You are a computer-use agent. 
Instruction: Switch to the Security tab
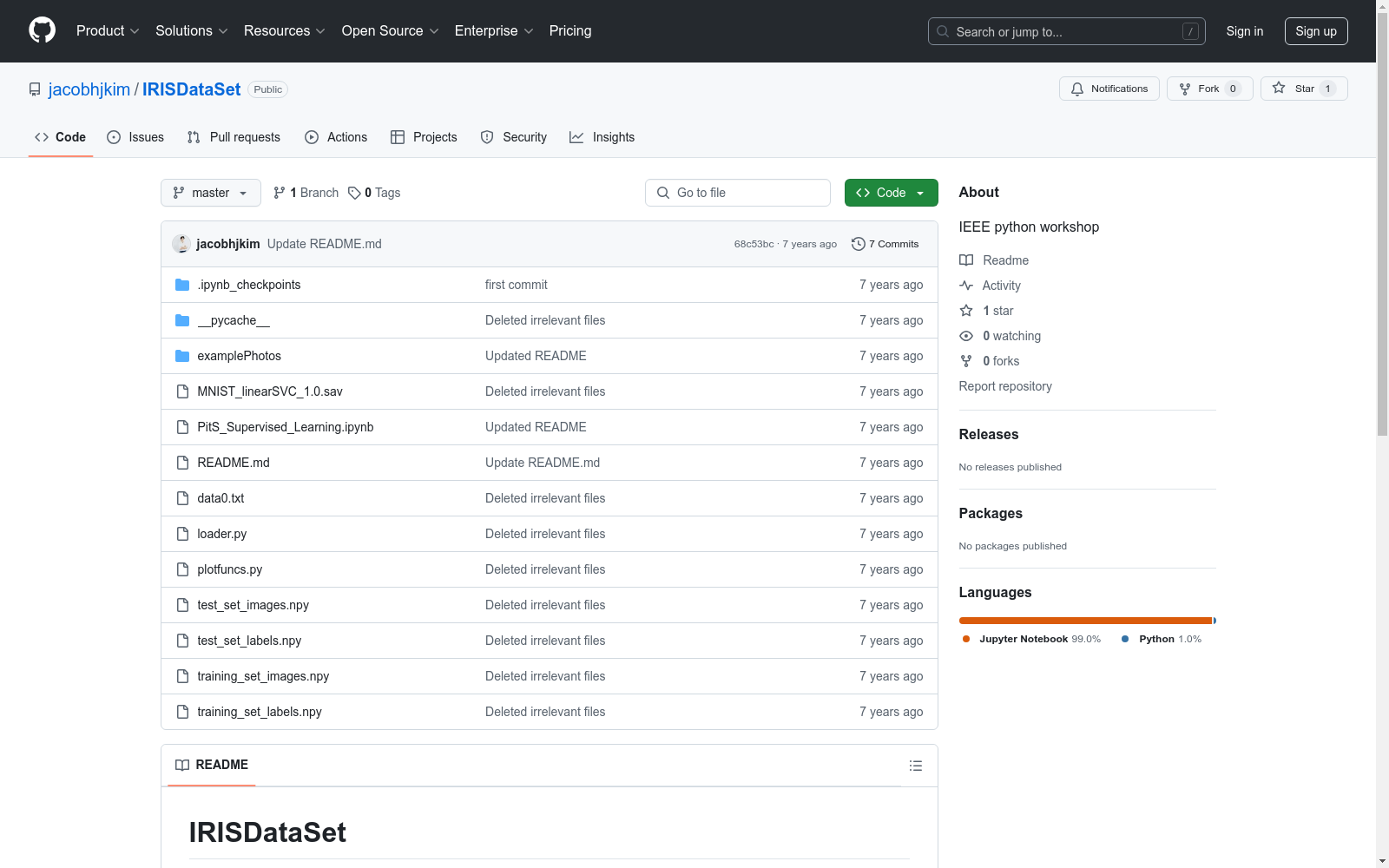click(514, 137)
